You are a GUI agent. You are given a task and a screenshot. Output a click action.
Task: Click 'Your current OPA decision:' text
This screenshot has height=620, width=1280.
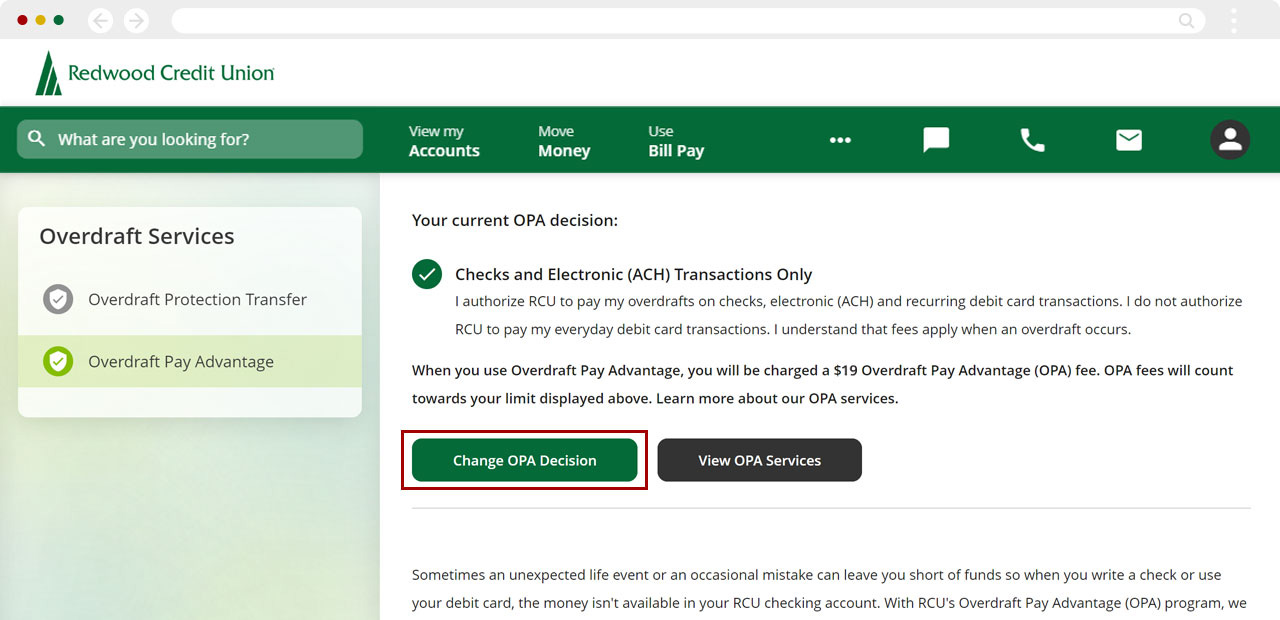coord(515,220)
